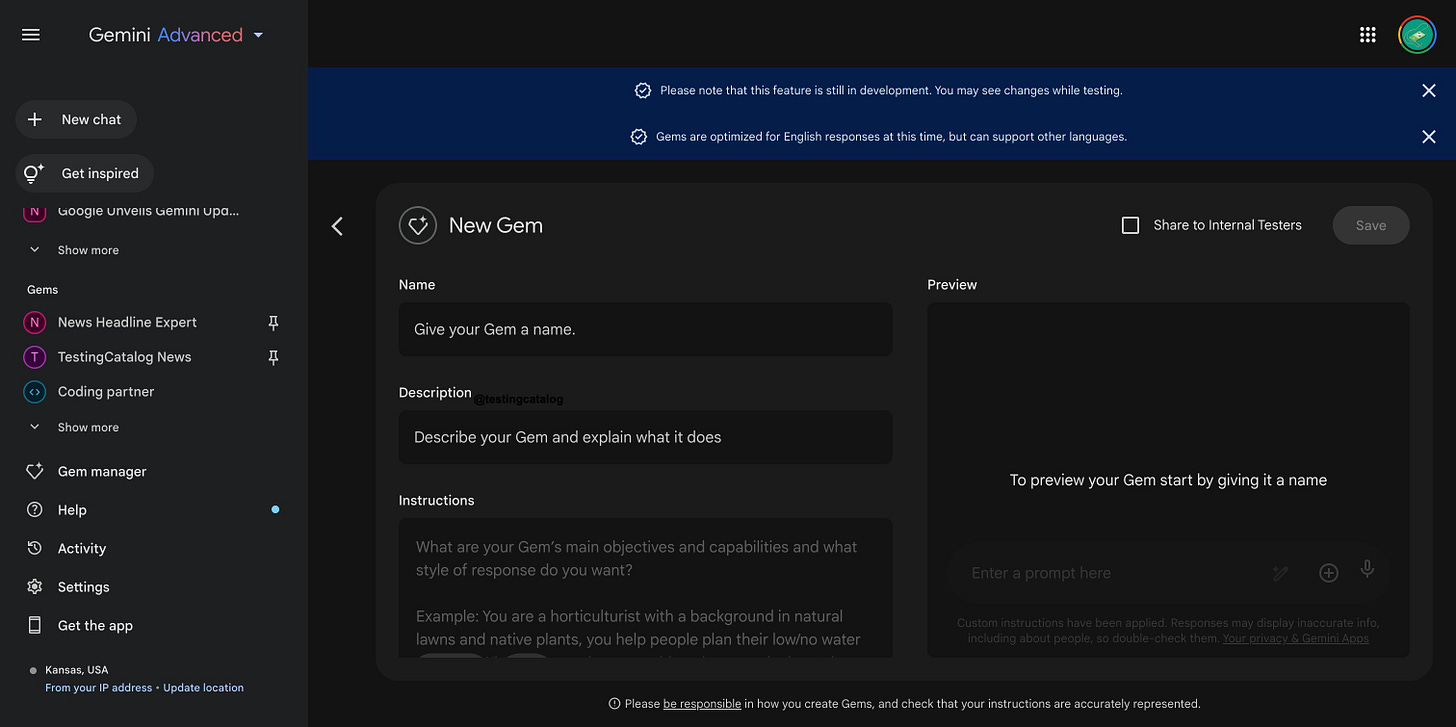This screenshot has width=1456, height=727.
Task: Click the Activity history clock icon
Action: tap(35, 548)
